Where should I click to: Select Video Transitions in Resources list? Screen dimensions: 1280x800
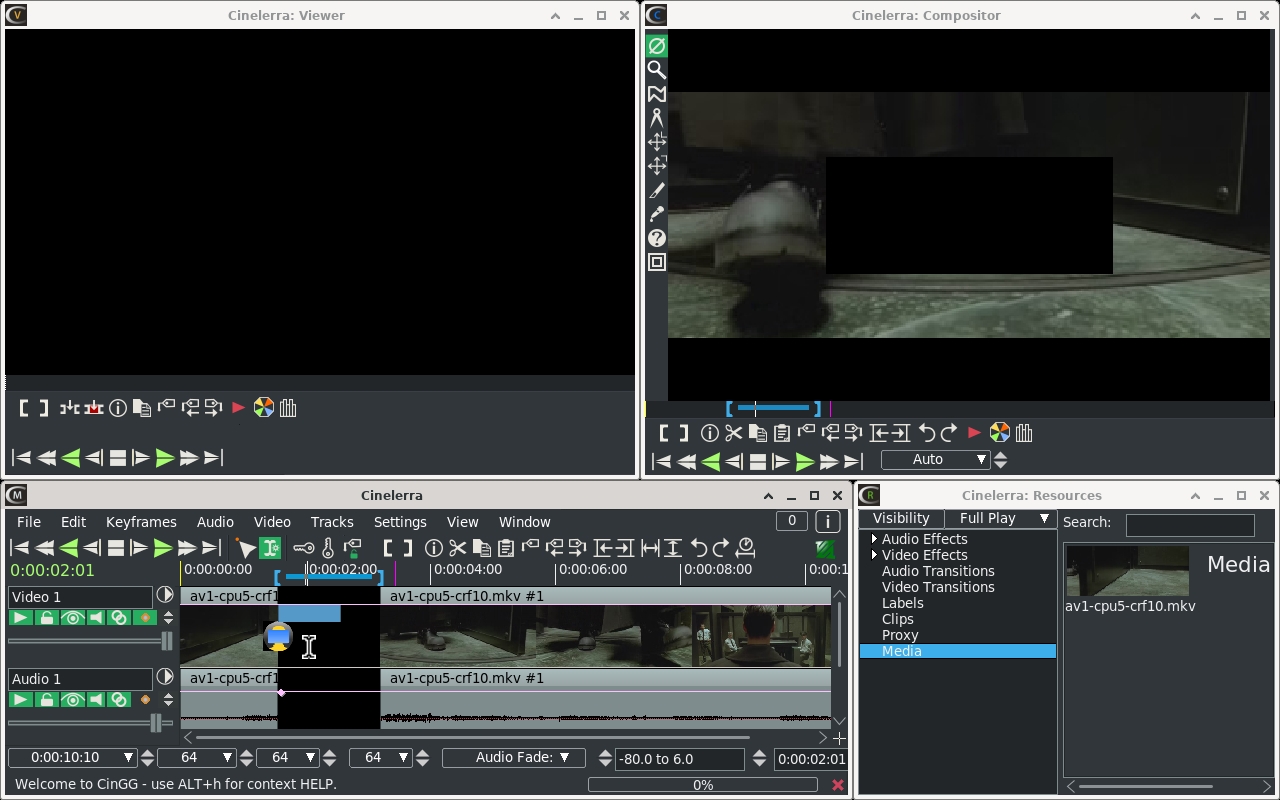(x=938, y=587)
